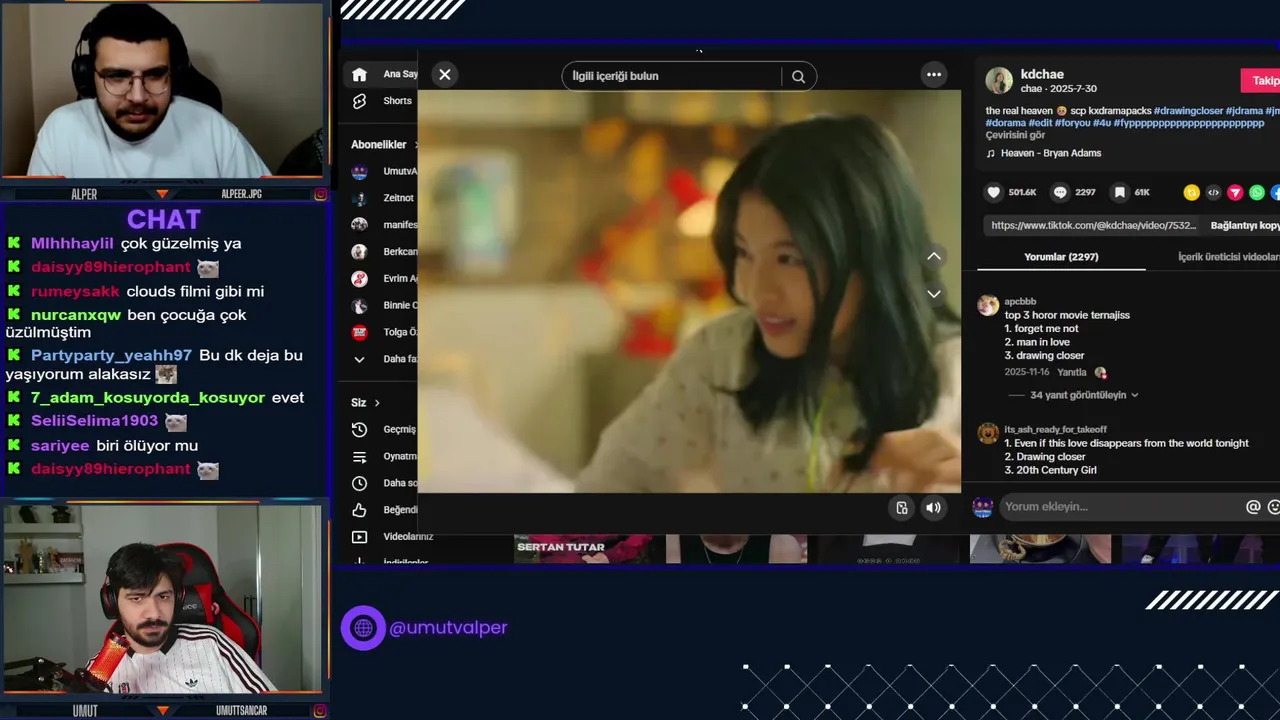The width and height of the screenshot is (1280, 720).
Task: Open 'Oynatma' playlists in sidebar
Action: (385, 456)
